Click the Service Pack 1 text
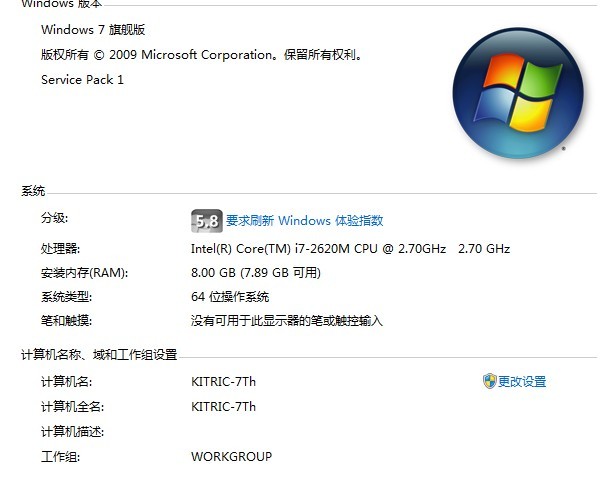 click(82, 80)
